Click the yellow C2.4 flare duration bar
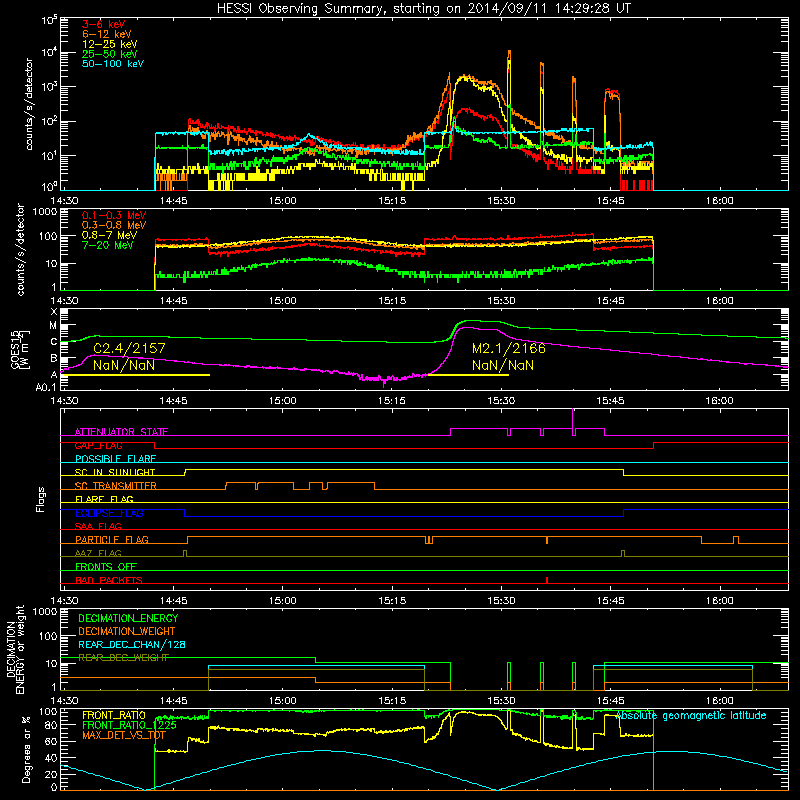The width and height of the screenshot is (800, 800). tap(135, 375)
